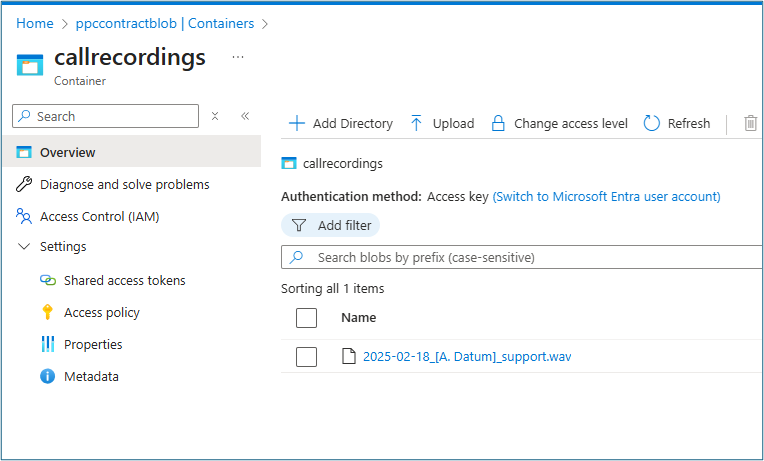
Task: Click the blue info icon for Metadata
Action: coord(48,376)
